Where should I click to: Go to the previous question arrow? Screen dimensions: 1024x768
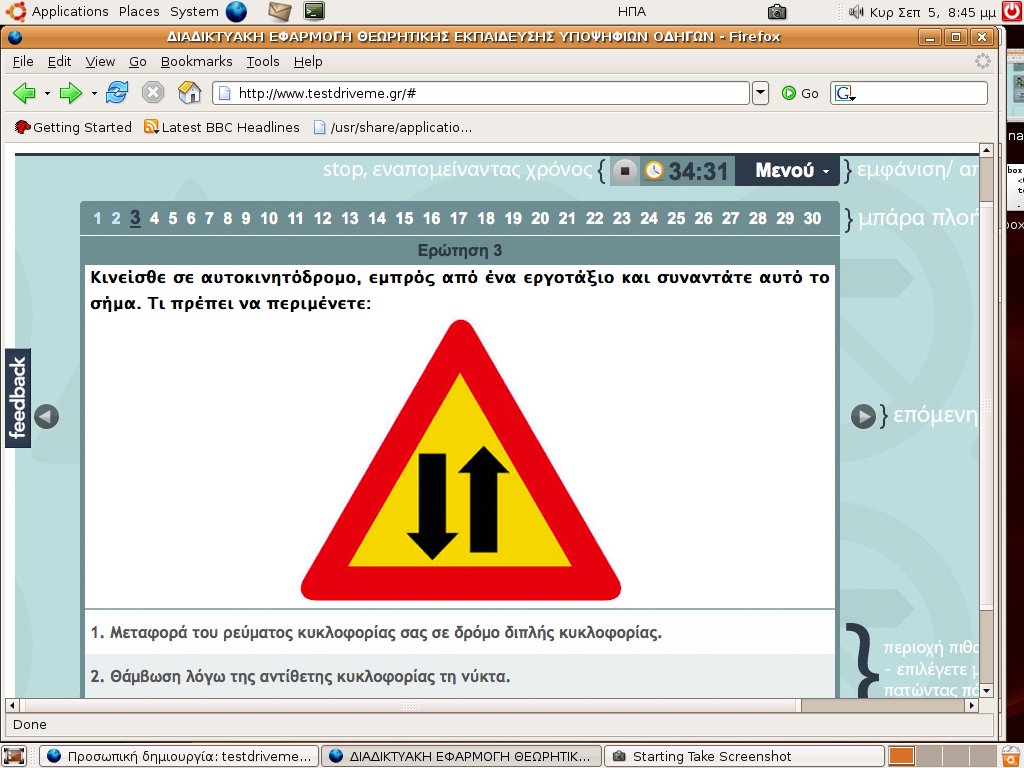46,416
